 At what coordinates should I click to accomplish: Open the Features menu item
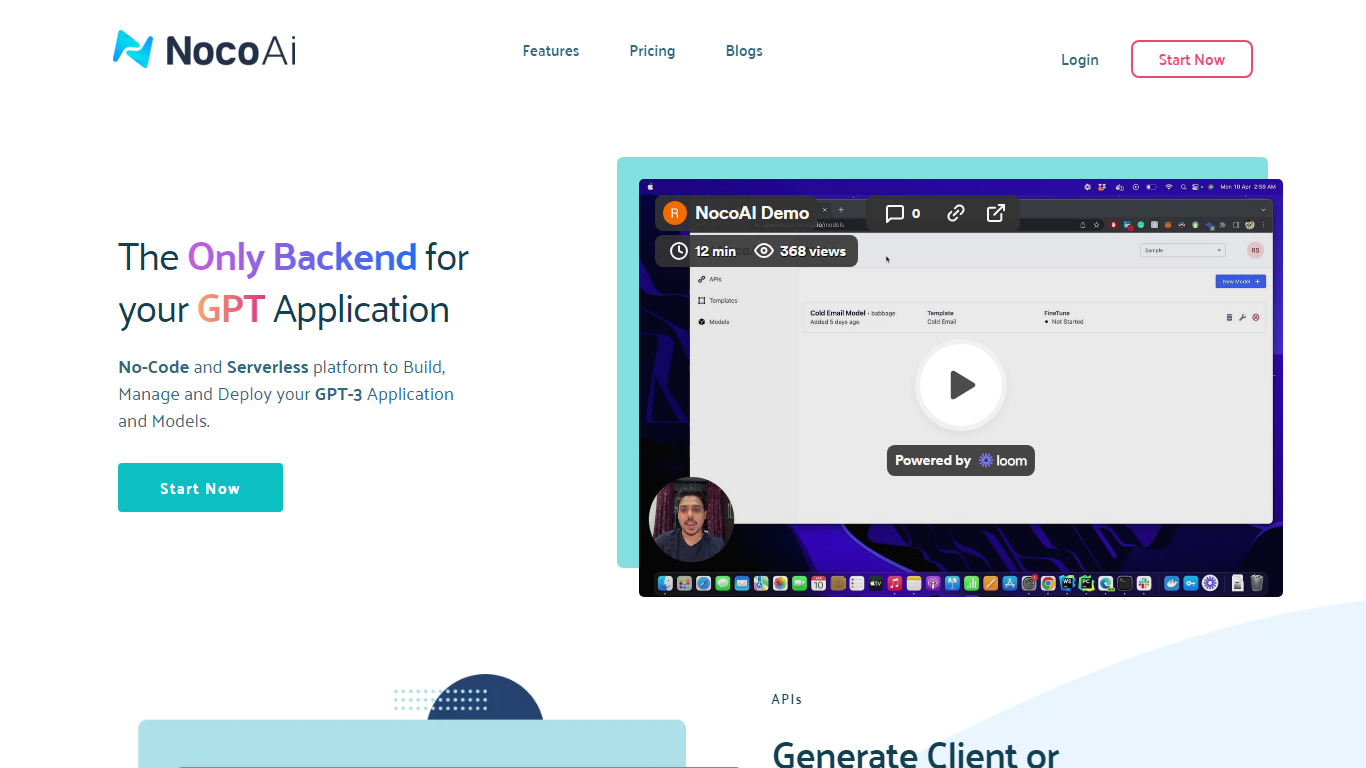pos(551,51)
